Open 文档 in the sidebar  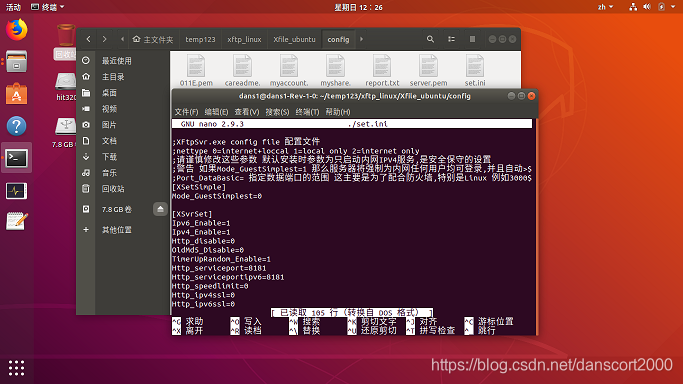coord(123,141)
